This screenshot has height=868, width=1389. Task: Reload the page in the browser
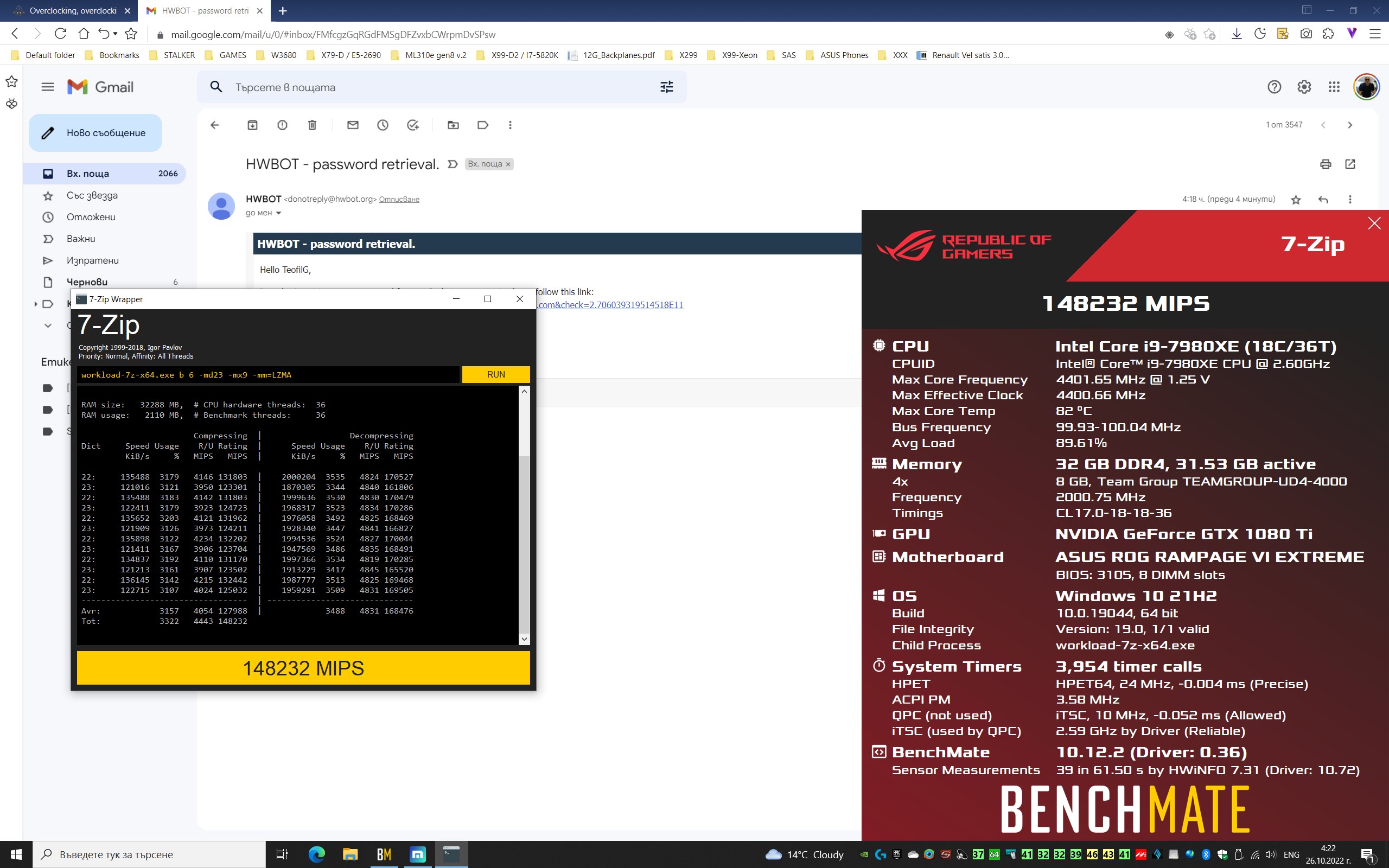60,34
